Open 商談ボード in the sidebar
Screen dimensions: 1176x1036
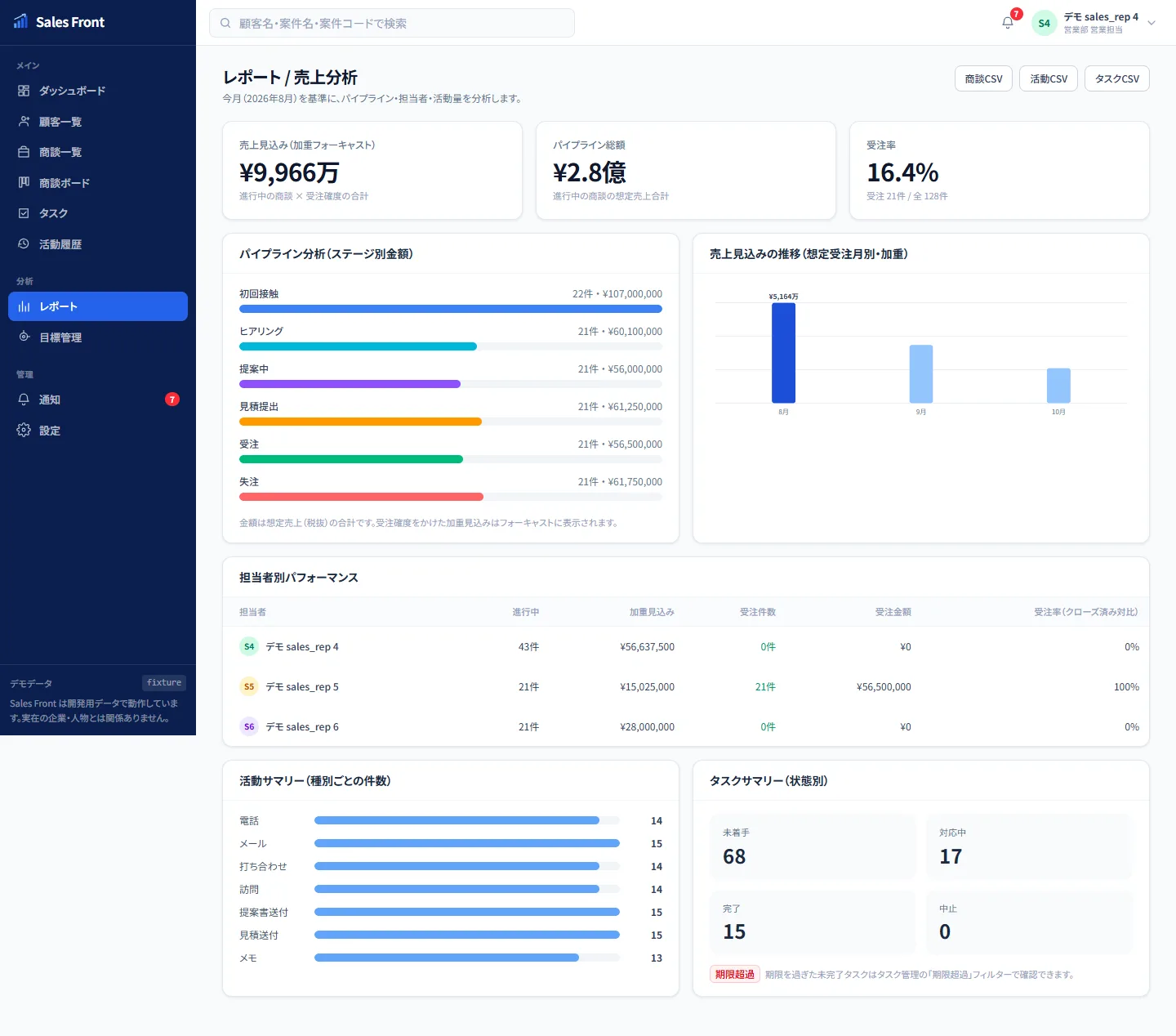[98, 182]
